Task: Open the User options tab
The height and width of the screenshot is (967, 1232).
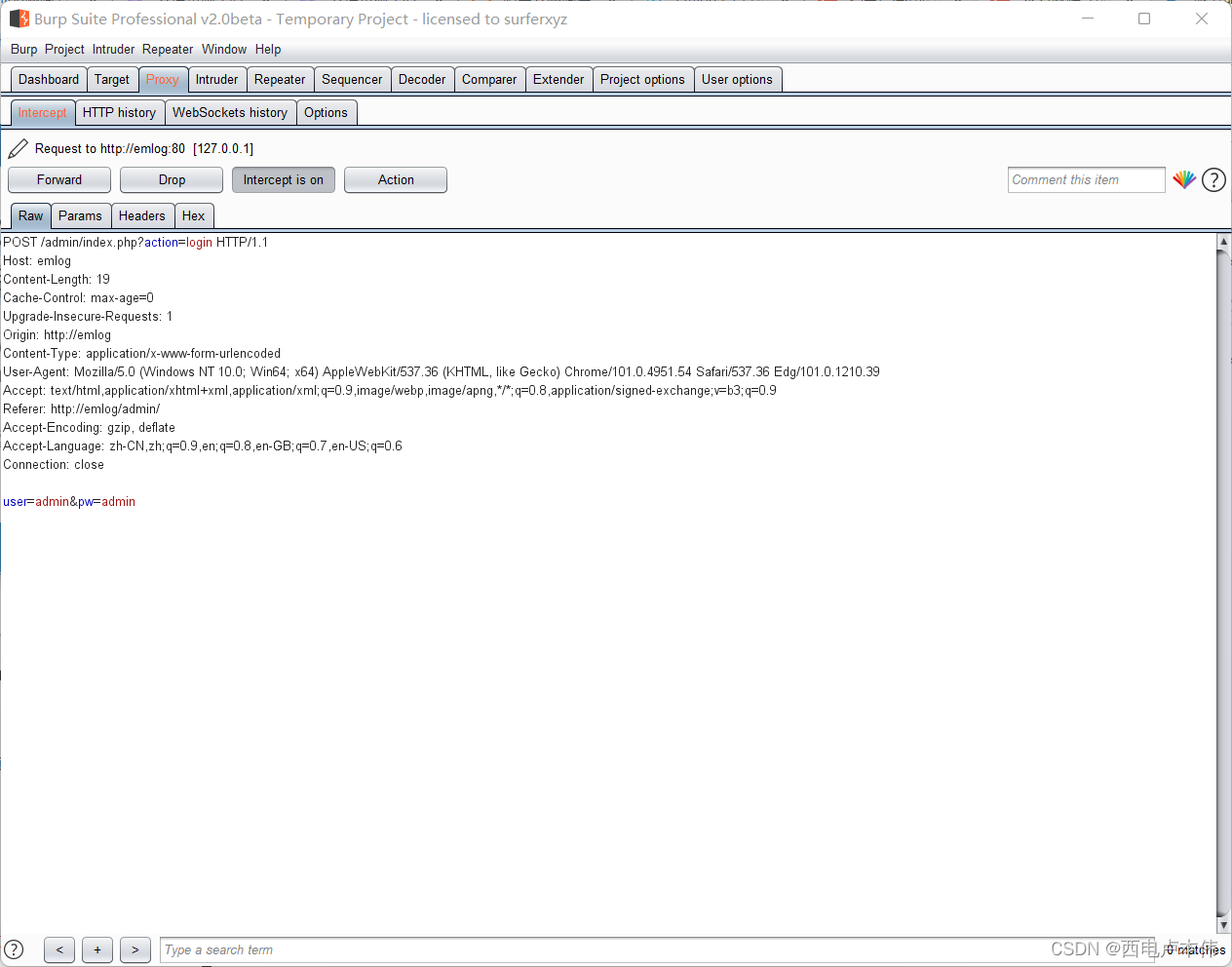Action: [x=737, y=80]
